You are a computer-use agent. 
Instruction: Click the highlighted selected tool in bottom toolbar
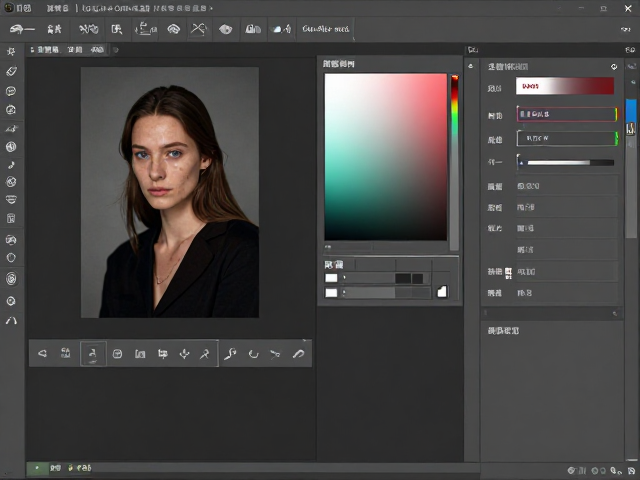(93, 353)
